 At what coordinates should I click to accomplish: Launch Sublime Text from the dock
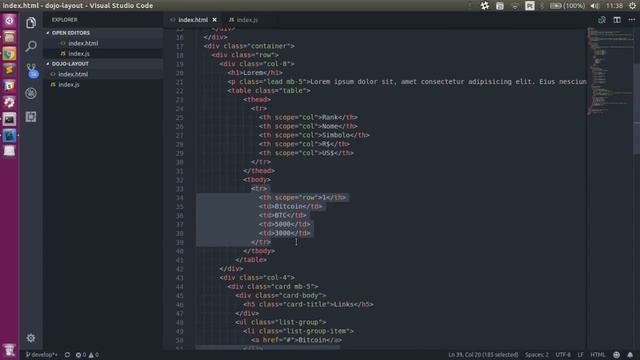9,69
